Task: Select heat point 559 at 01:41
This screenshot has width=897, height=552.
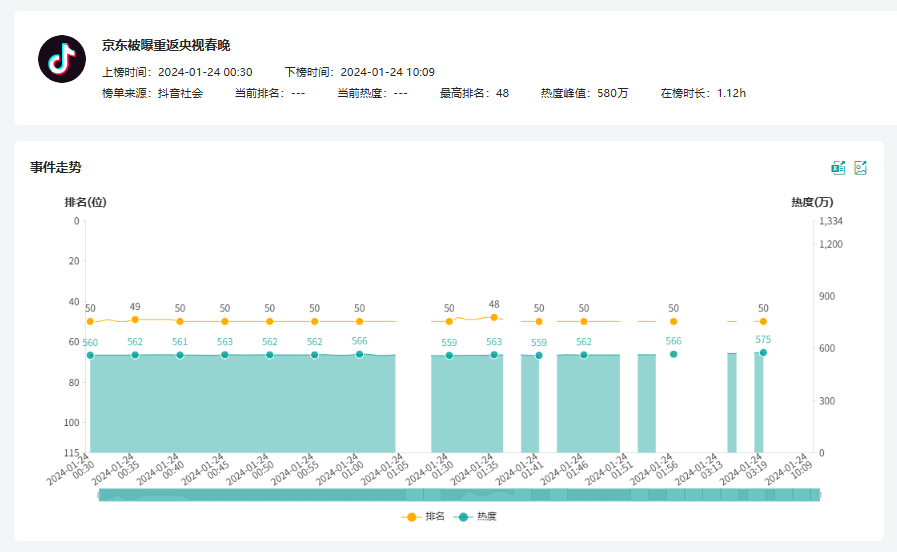Action: (539, 356)
